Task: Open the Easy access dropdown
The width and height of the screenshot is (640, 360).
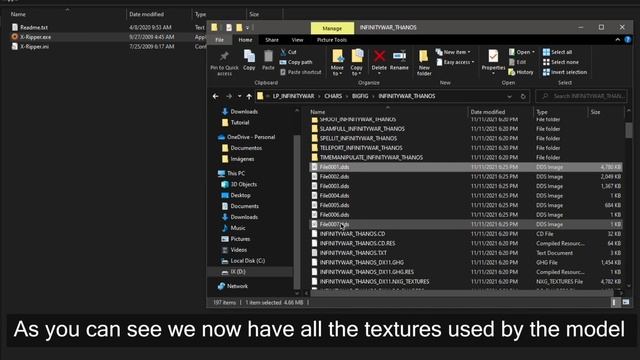Action: pos(455,62)
